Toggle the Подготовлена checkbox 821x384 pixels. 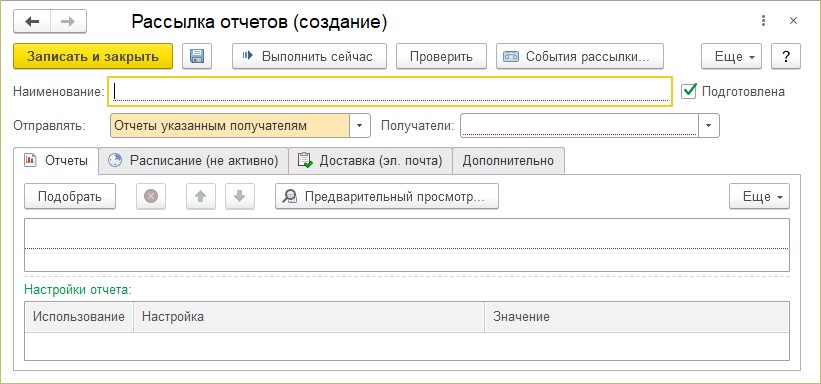click(689, 91)
